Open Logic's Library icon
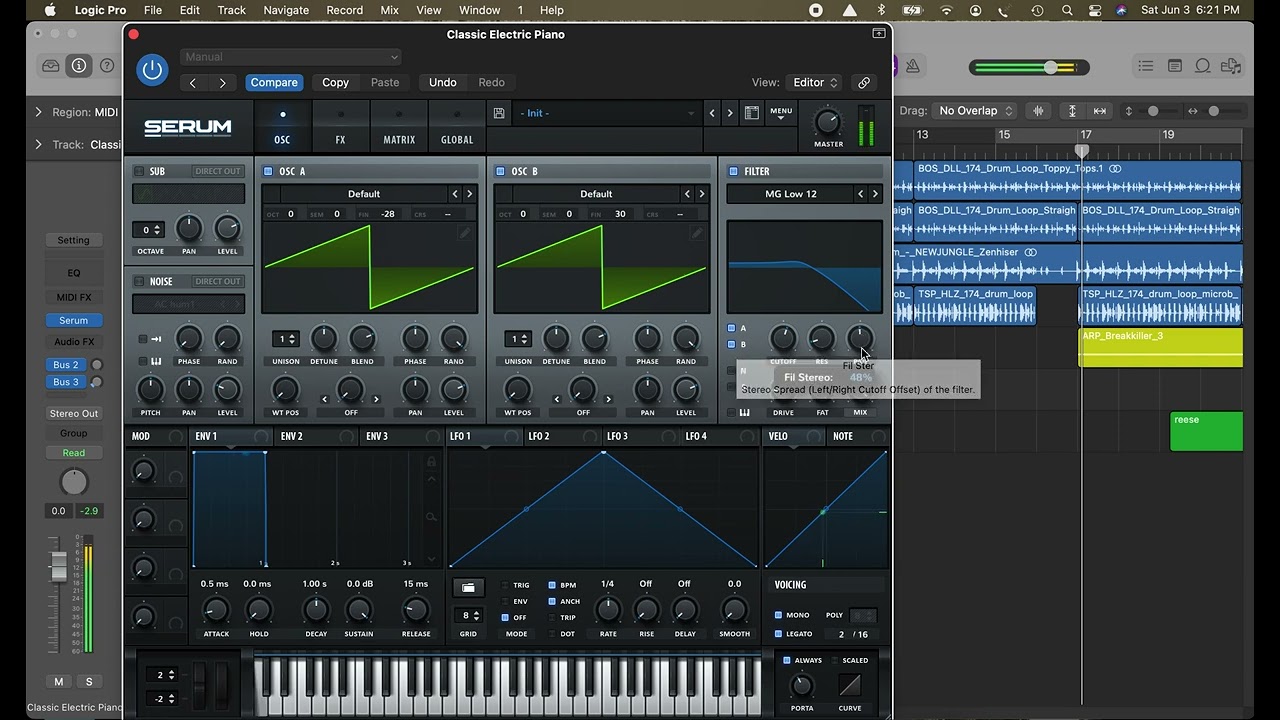Viewport: 1280px width, 720px height. pyautogui.click(x=50, y=66)
